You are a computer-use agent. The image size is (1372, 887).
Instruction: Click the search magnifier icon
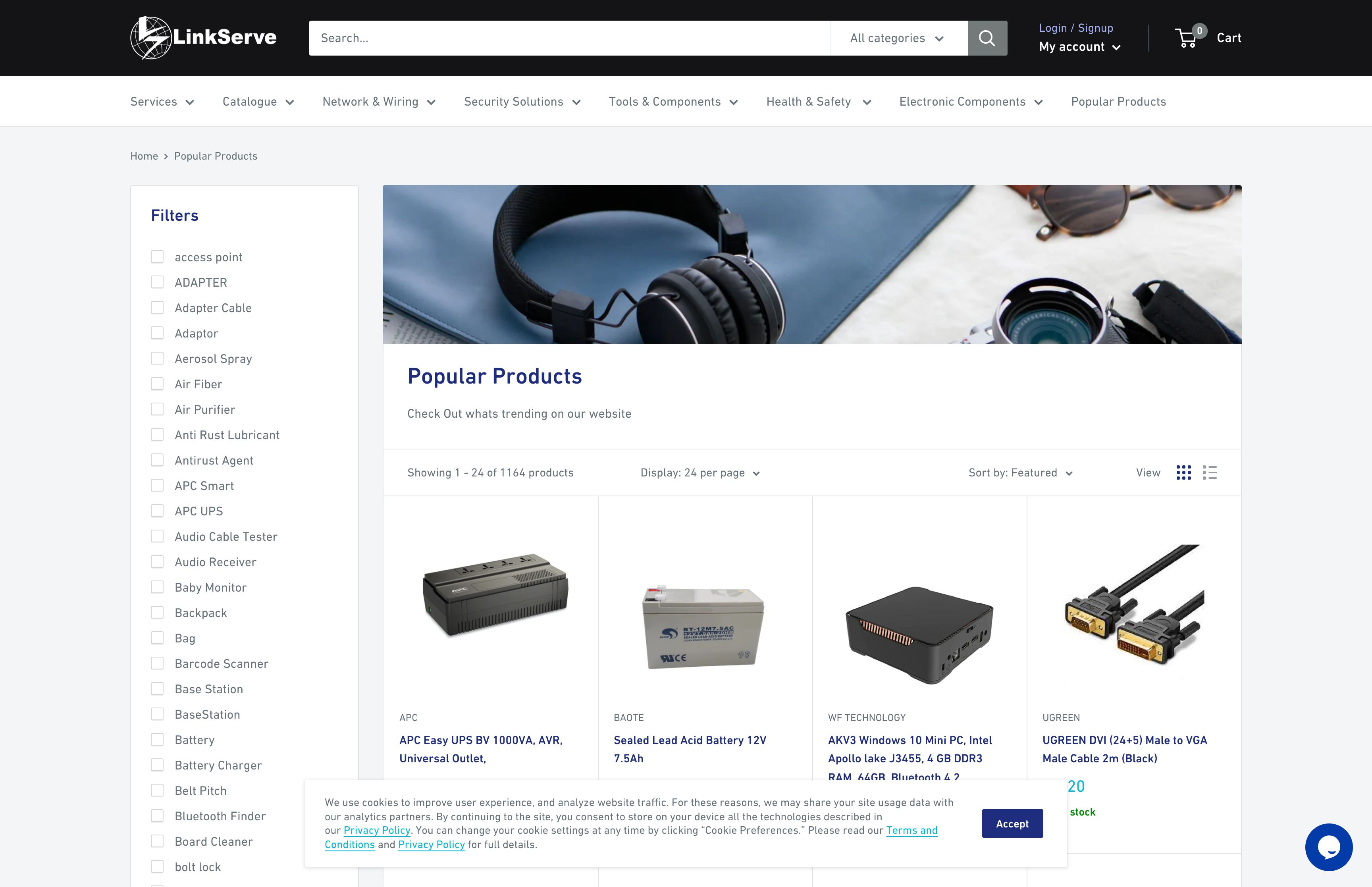(x=987, y=37)
